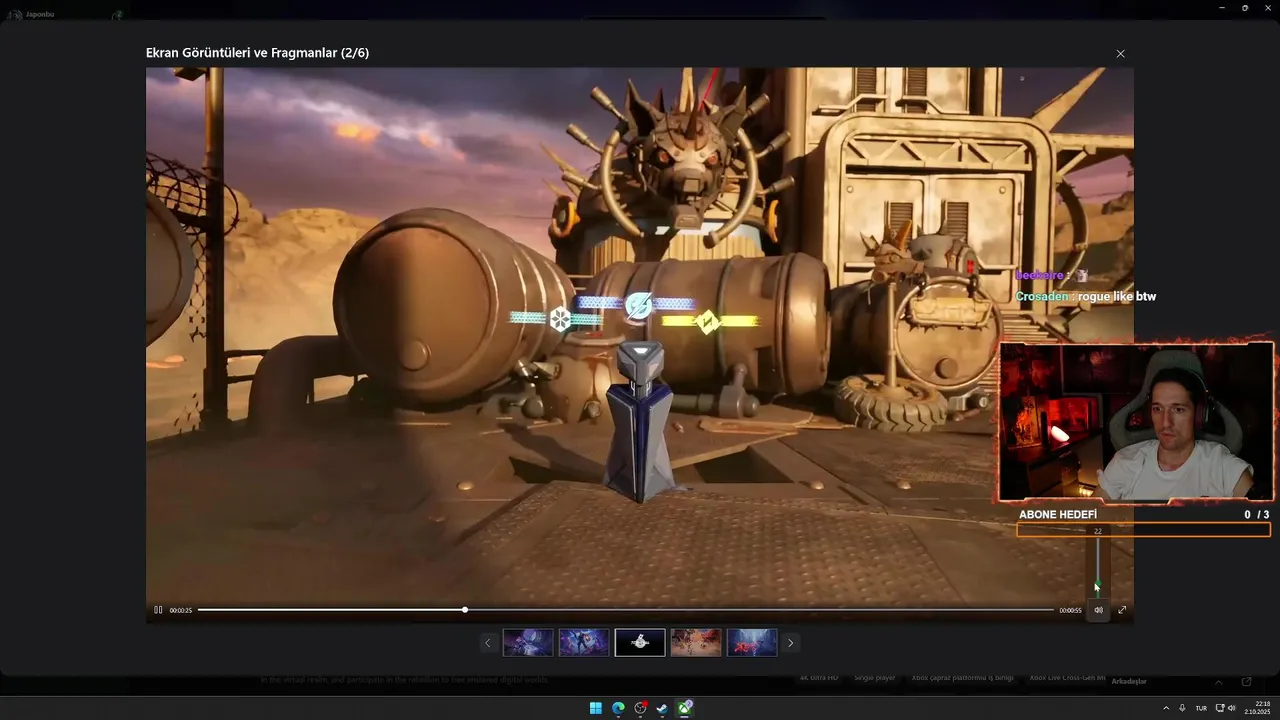Pop out the Arkadaşlar panel

[x=1246, y=682]
